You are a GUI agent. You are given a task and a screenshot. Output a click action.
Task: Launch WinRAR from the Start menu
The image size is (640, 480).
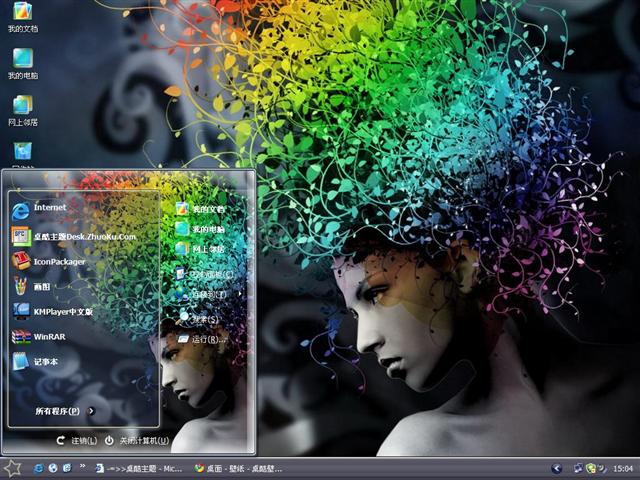pyautogui.click(x=38, y=337)
